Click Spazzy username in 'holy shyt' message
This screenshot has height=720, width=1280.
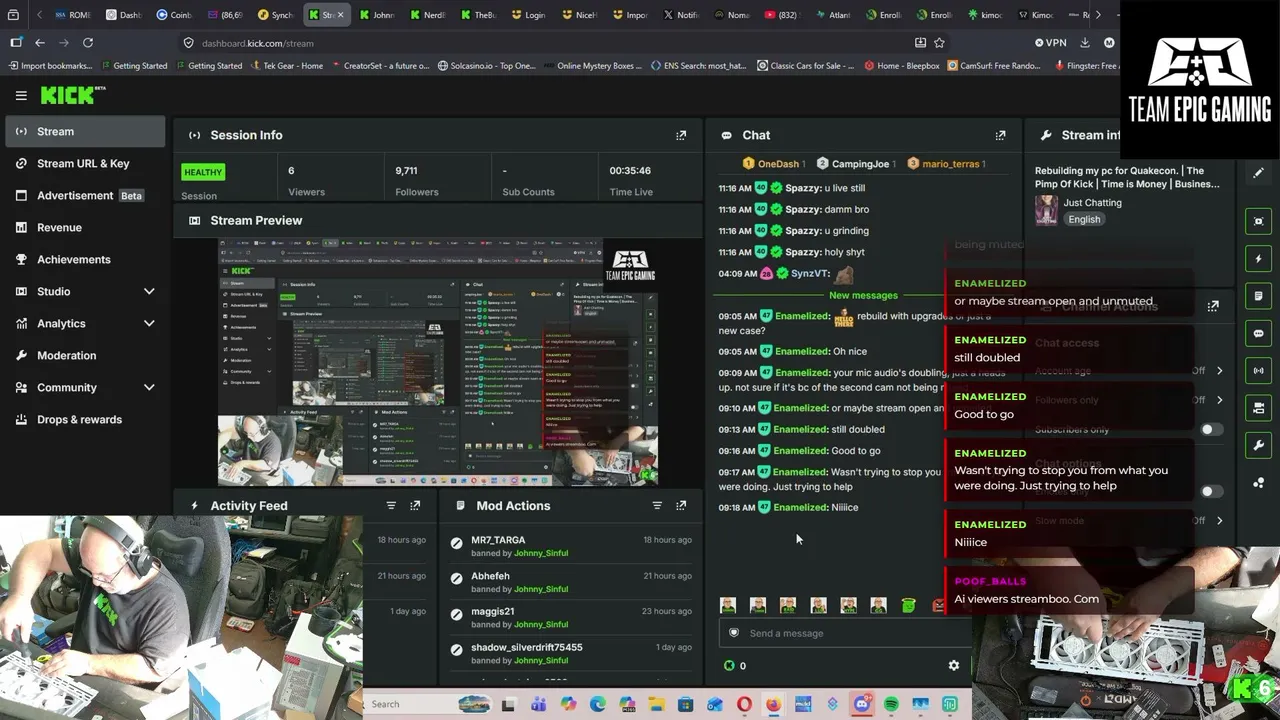coord(802,252)
